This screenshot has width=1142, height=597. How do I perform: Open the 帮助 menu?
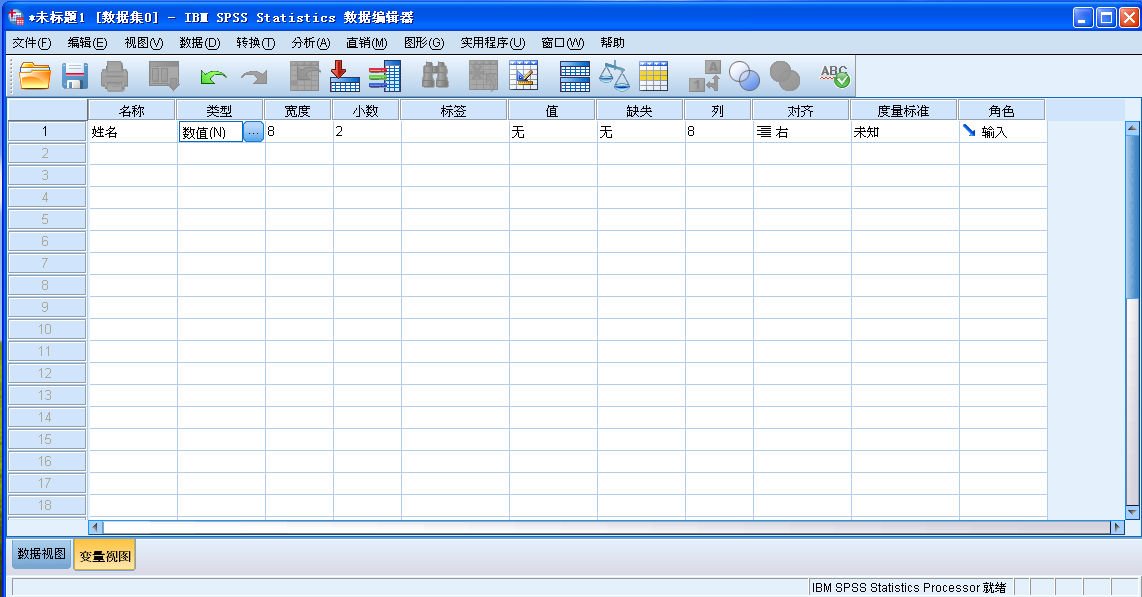pos(613,43)
